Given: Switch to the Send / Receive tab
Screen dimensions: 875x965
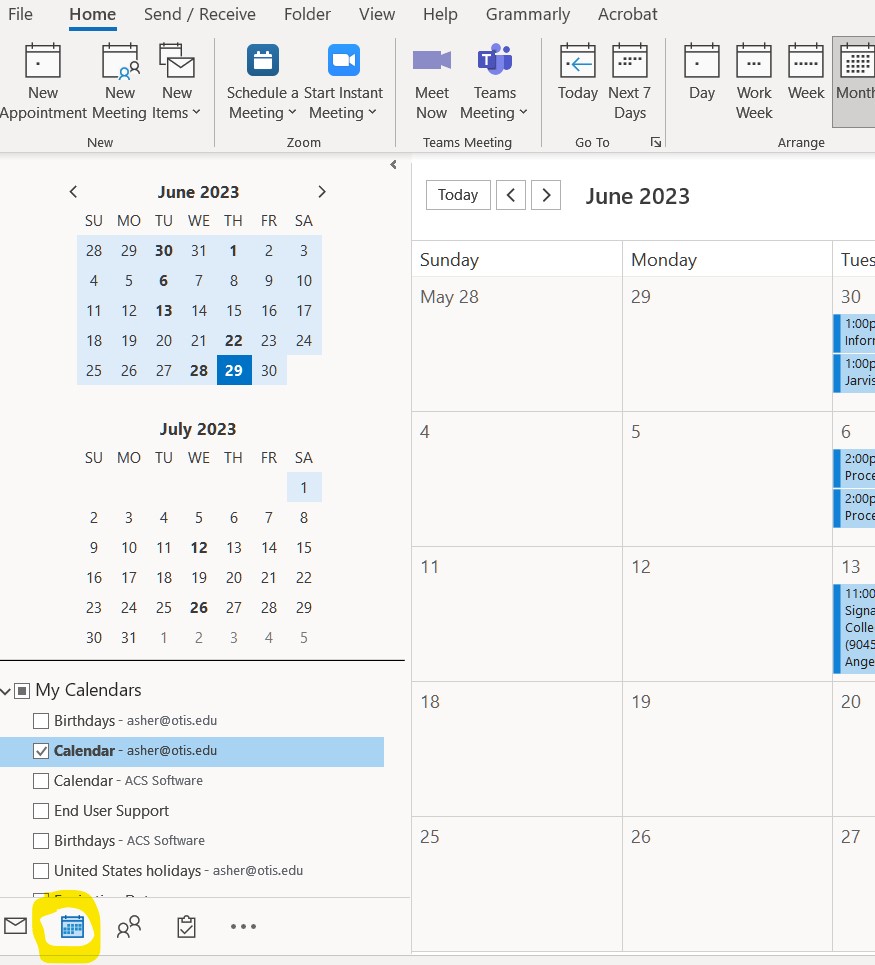Looking at the screenshot, I should point(199,14).
